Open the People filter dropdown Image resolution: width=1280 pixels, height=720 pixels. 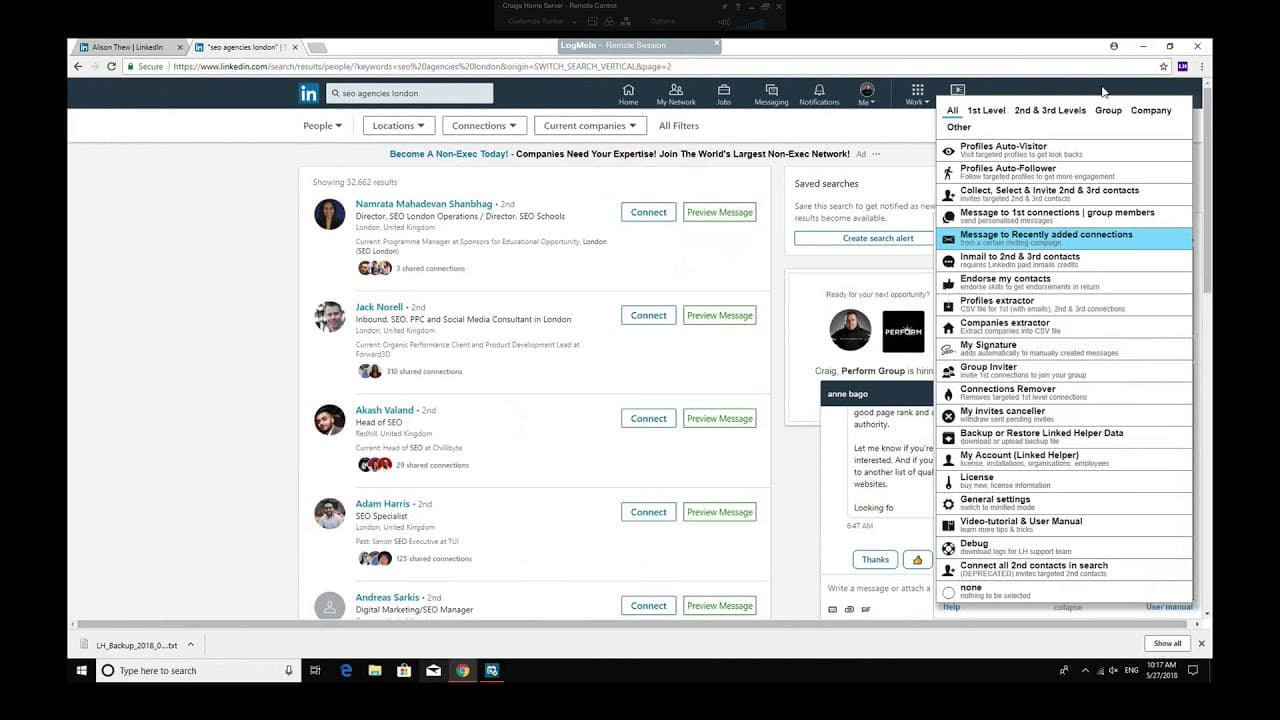point(322,126)
